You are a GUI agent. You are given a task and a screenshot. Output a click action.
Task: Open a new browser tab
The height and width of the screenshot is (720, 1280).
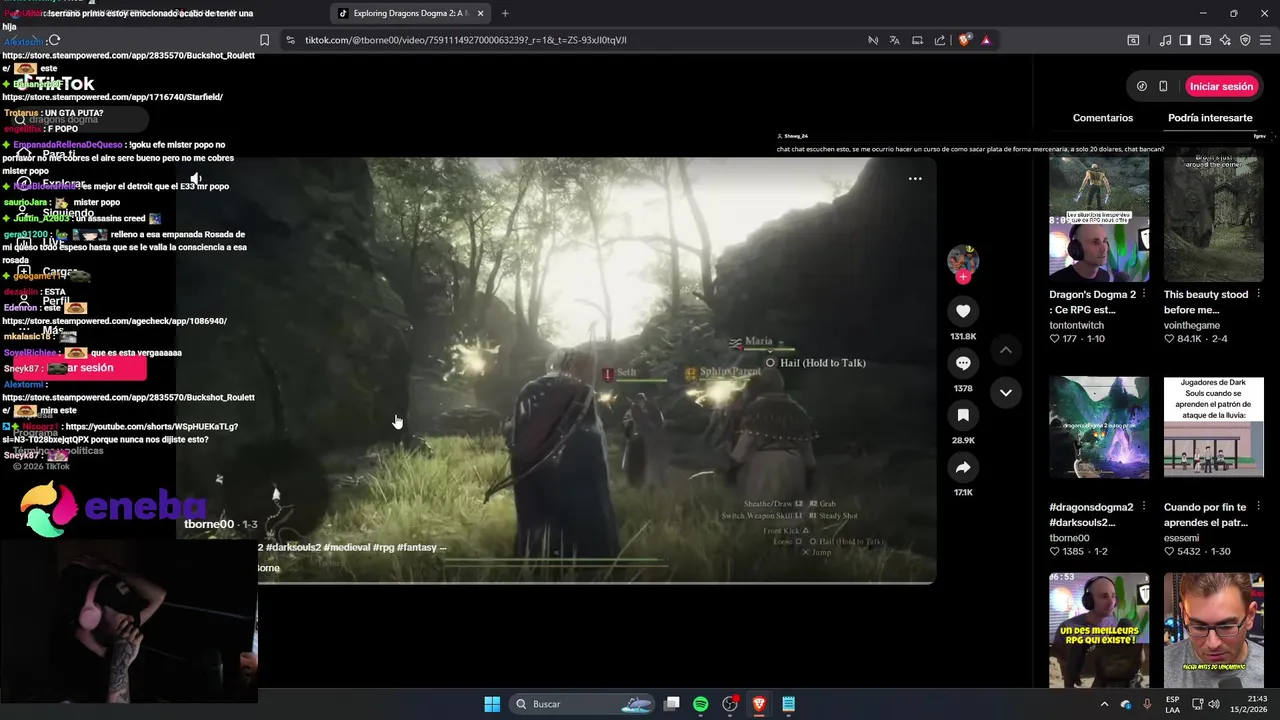pos(505,13)
